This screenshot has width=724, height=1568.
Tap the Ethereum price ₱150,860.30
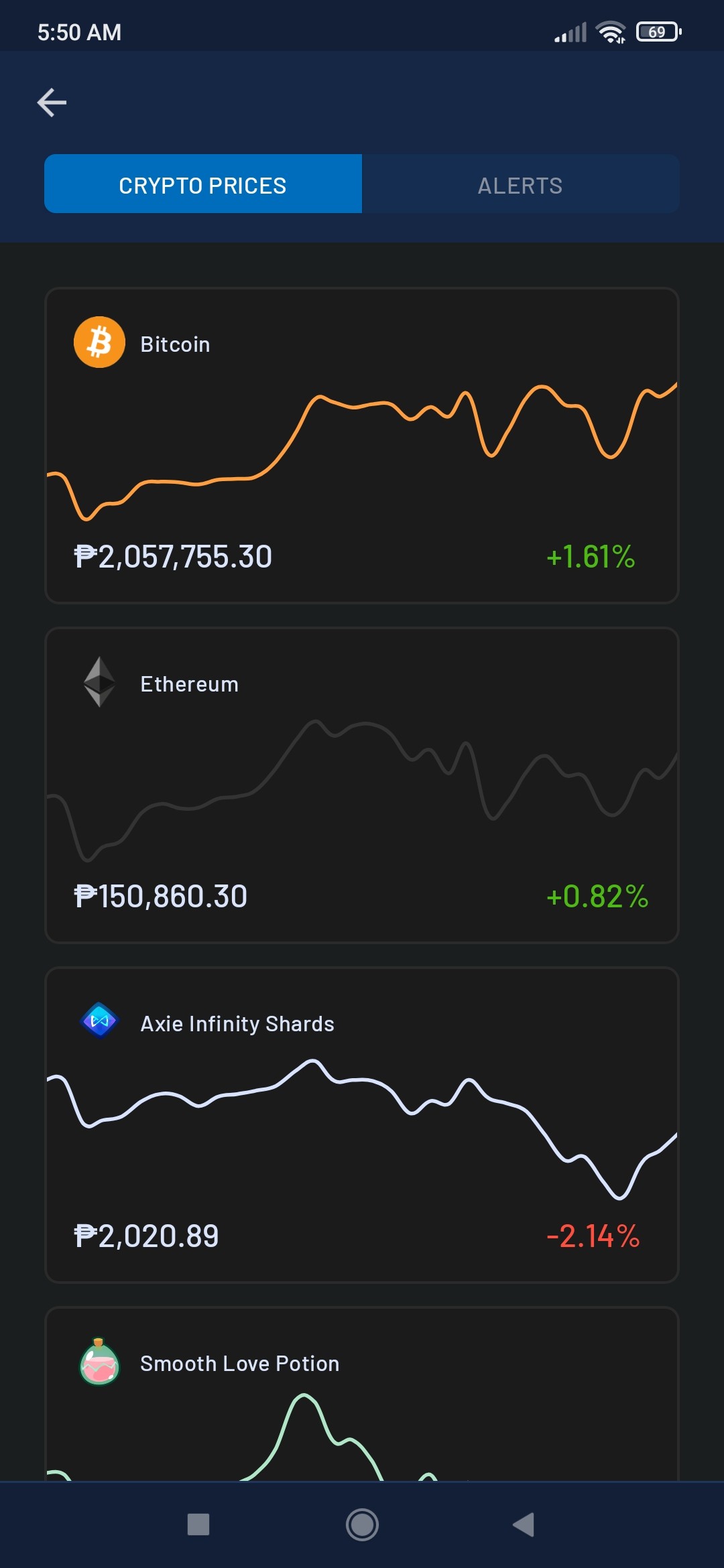coord(161,897)
